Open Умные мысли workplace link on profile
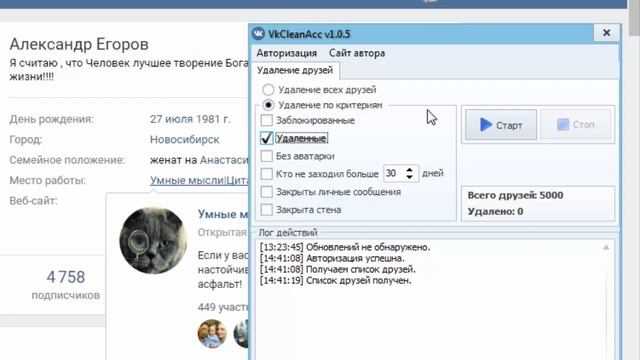This screenshot has height=360, width=640. click(199, 180)
